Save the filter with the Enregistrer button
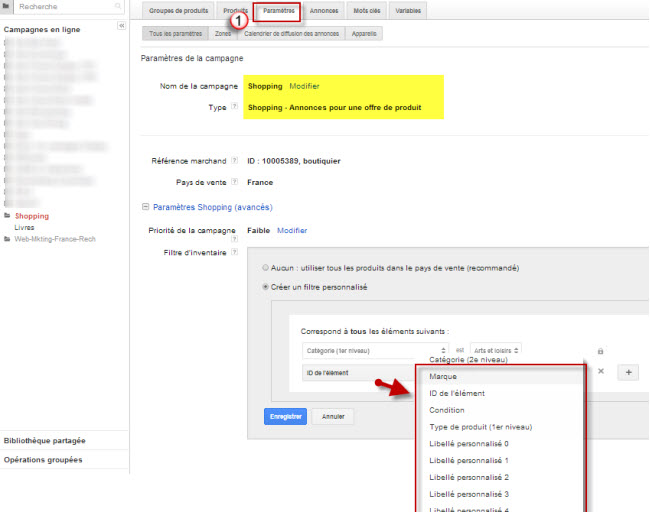This screenshot has height=512, width=650. (x=285, y=417)
